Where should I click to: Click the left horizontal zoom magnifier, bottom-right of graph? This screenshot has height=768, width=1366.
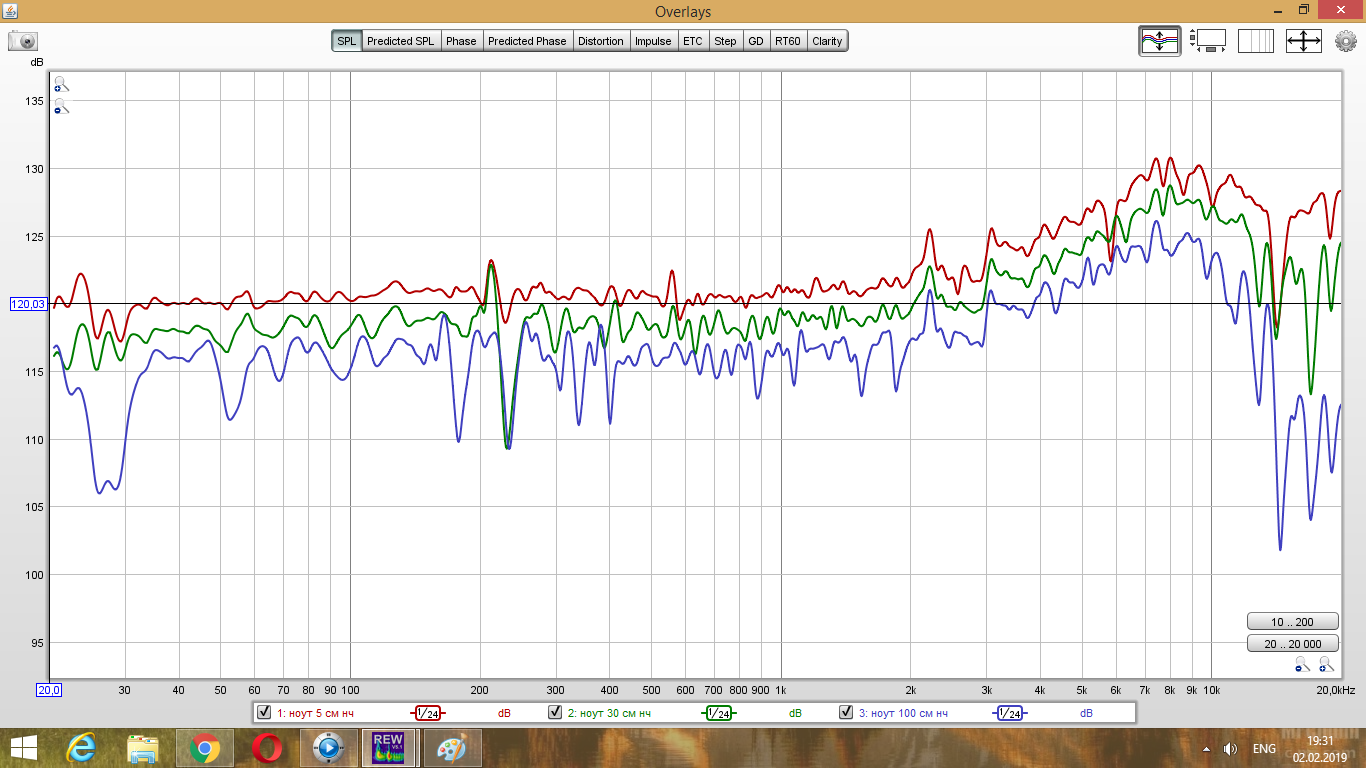coord(1302,663)
